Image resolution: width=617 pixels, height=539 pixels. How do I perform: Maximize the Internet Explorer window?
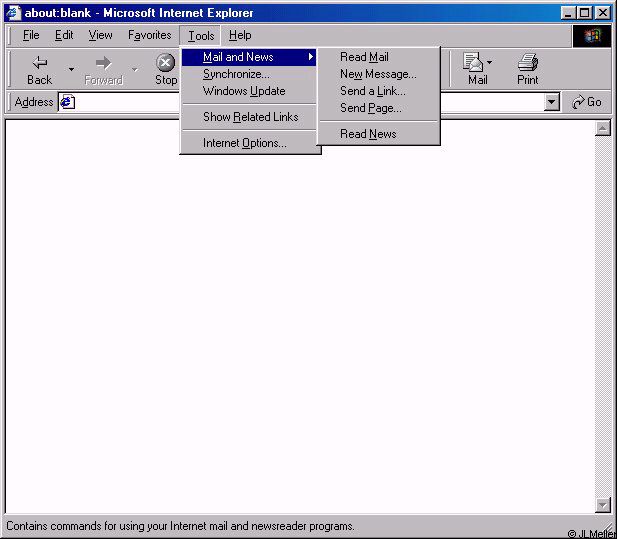point(584,13)
